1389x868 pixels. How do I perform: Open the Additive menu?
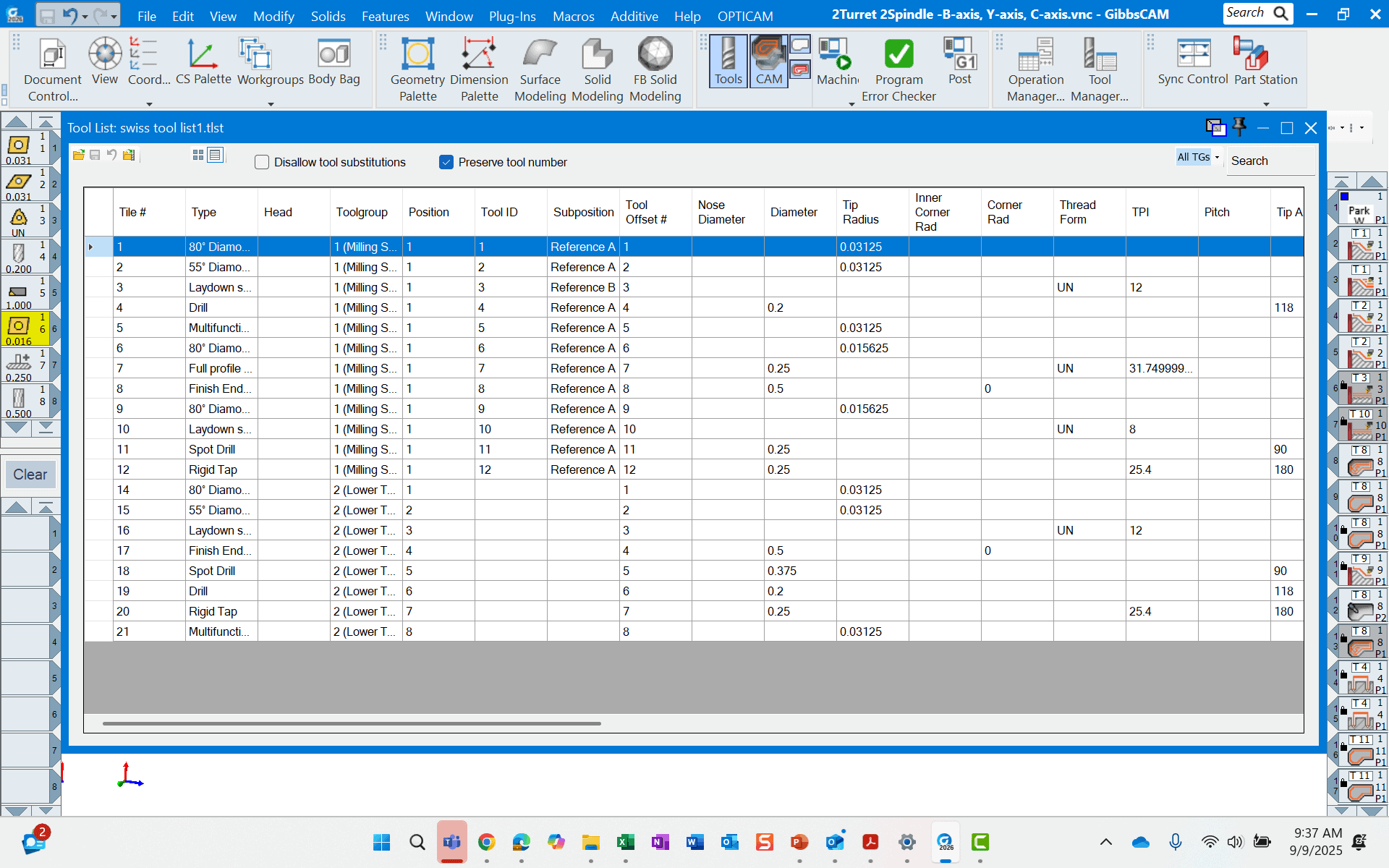pos(634,16)
